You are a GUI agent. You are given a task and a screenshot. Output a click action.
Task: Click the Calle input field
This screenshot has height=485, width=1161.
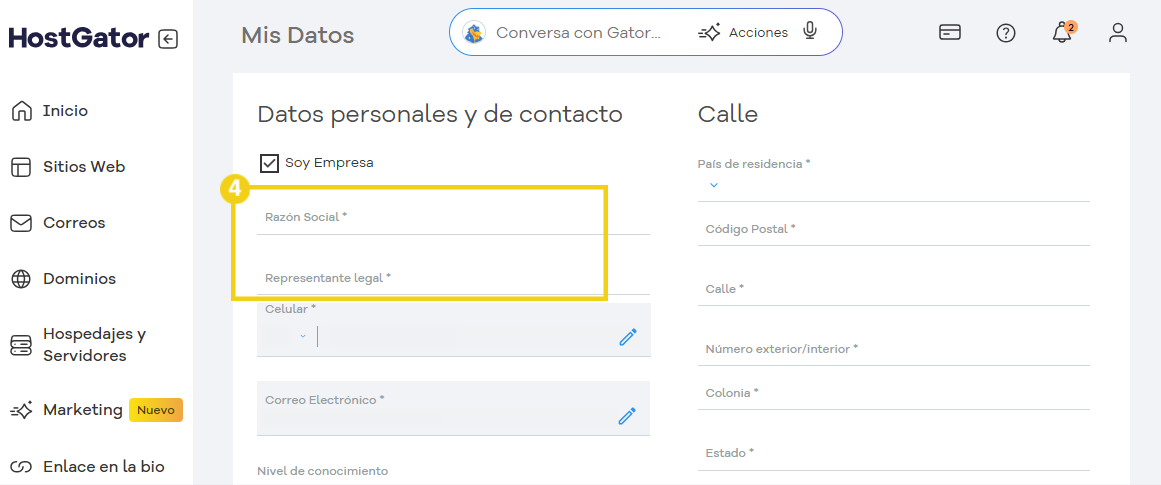tap(894, 290)
